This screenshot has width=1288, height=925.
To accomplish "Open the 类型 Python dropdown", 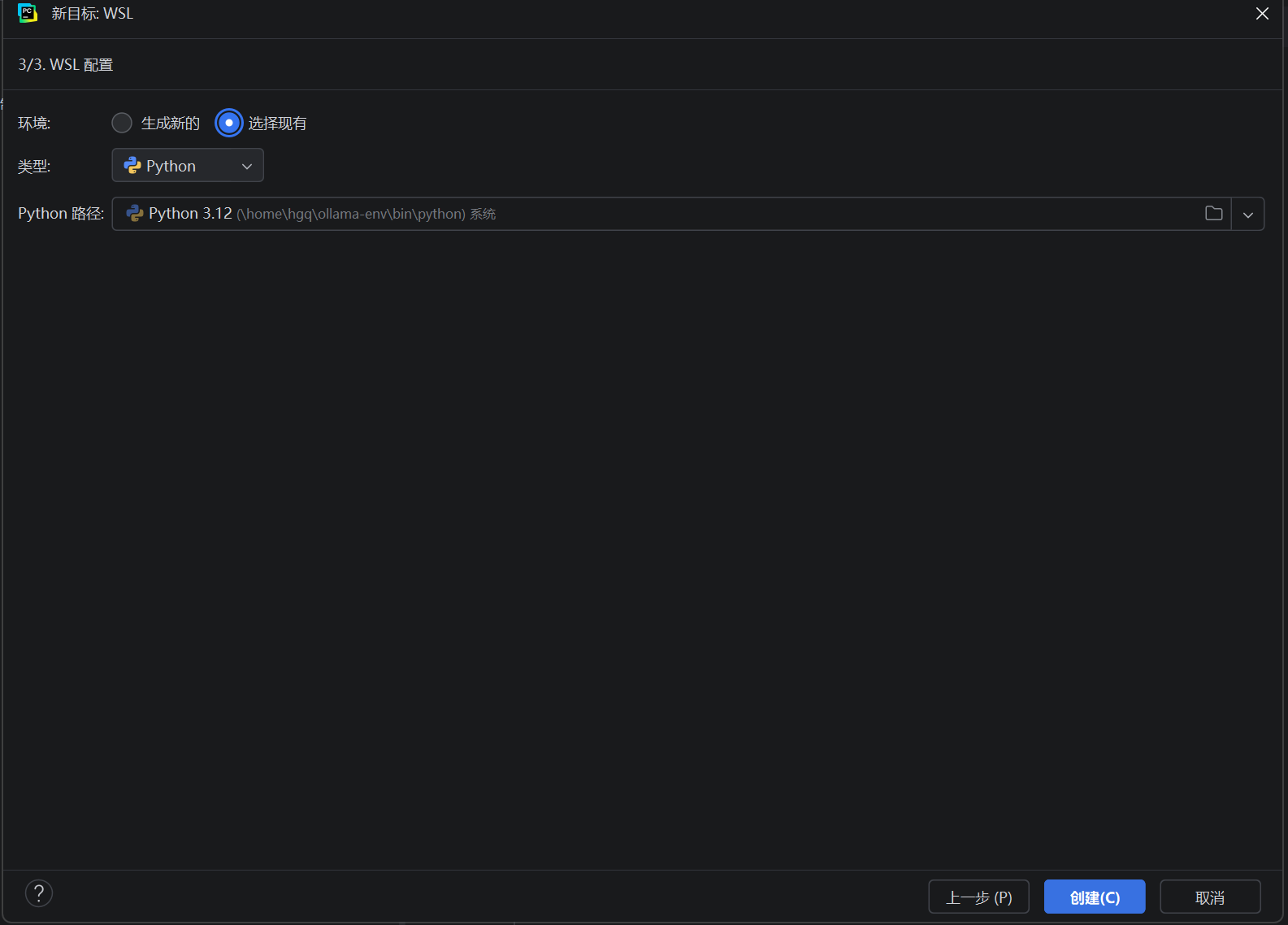I will tap(188, 166).
